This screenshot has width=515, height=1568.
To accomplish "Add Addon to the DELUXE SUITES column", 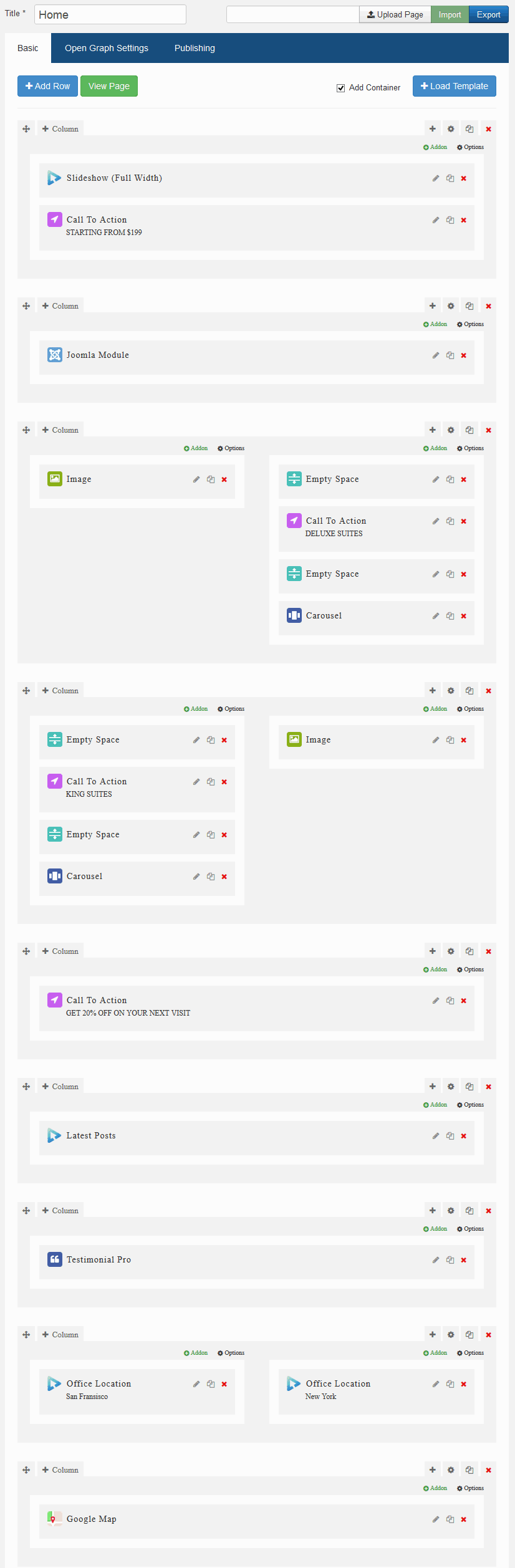I will (x=435, y=448).
